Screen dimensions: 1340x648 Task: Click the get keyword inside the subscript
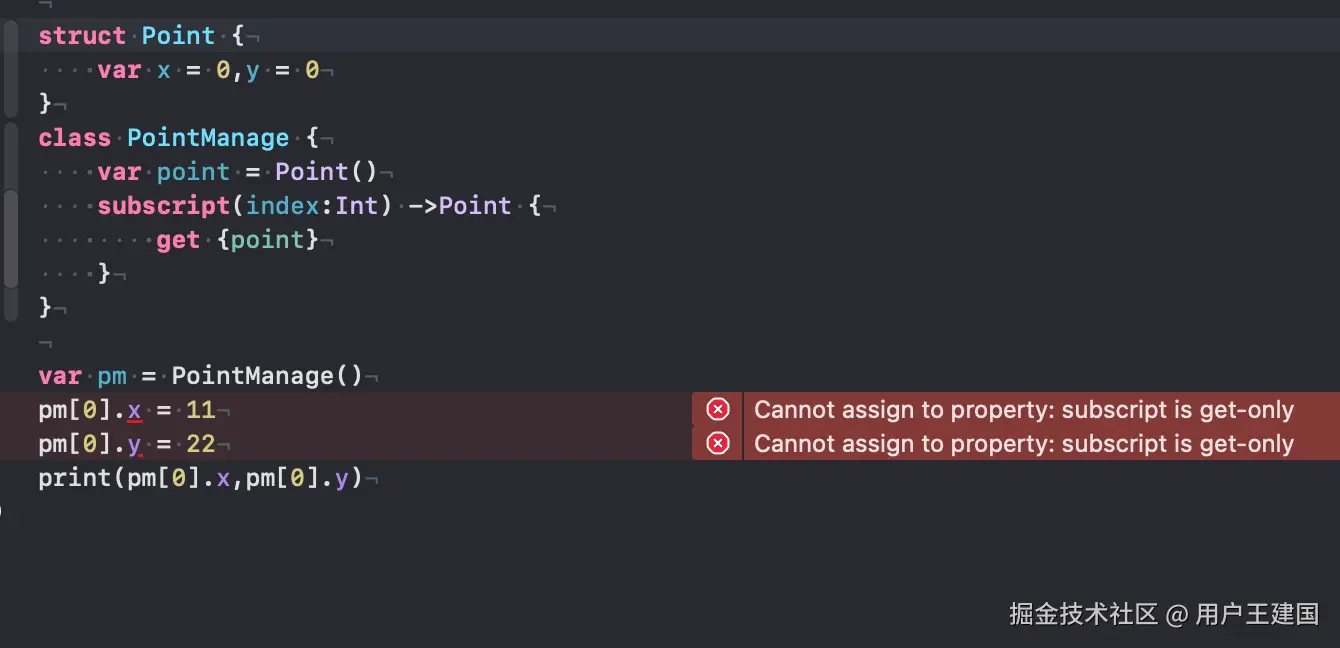(178, 240)
